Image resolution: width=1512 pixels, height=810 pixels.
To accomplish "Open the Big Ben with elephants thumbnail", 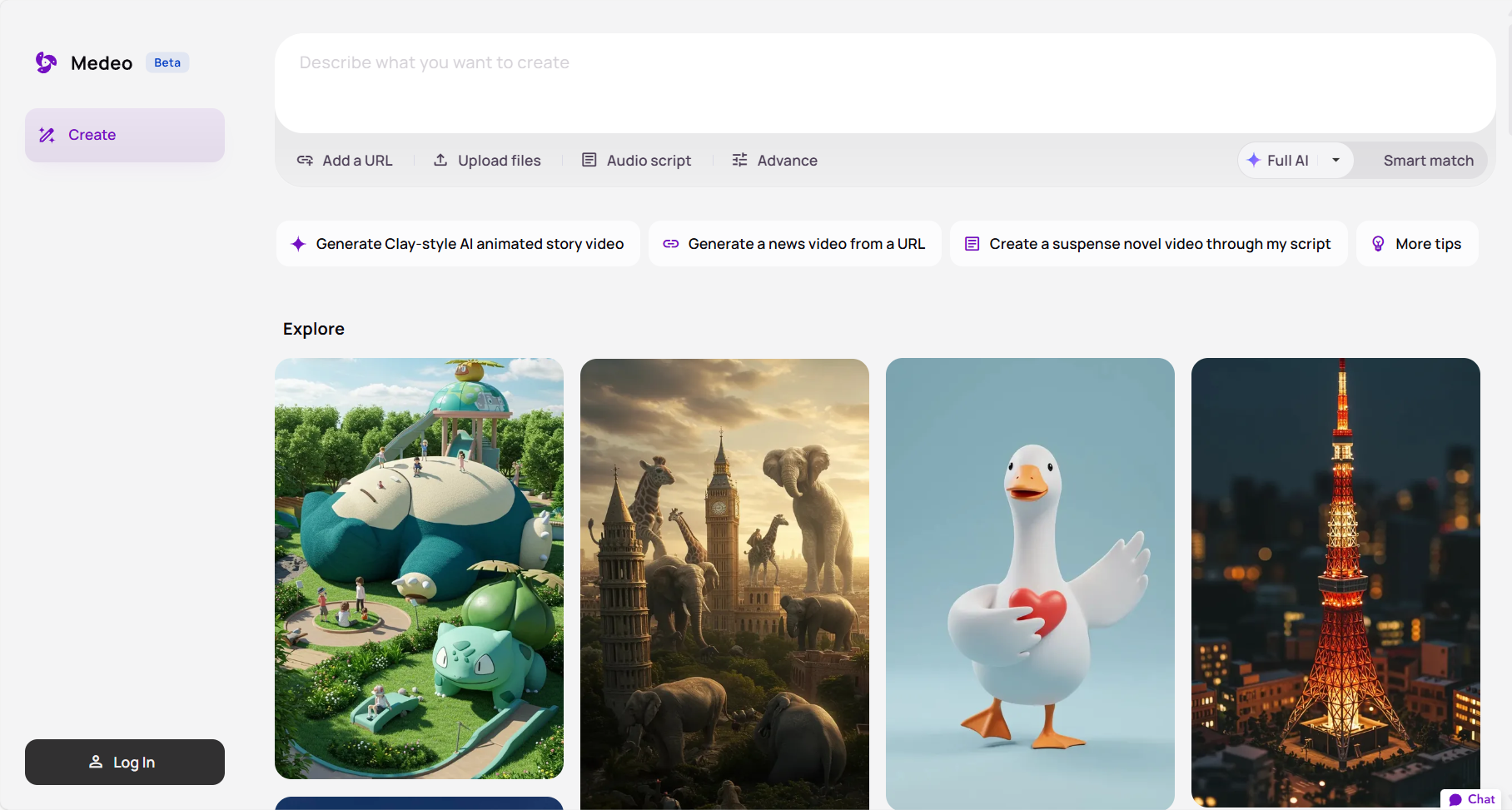I will [x=724, y=584].
